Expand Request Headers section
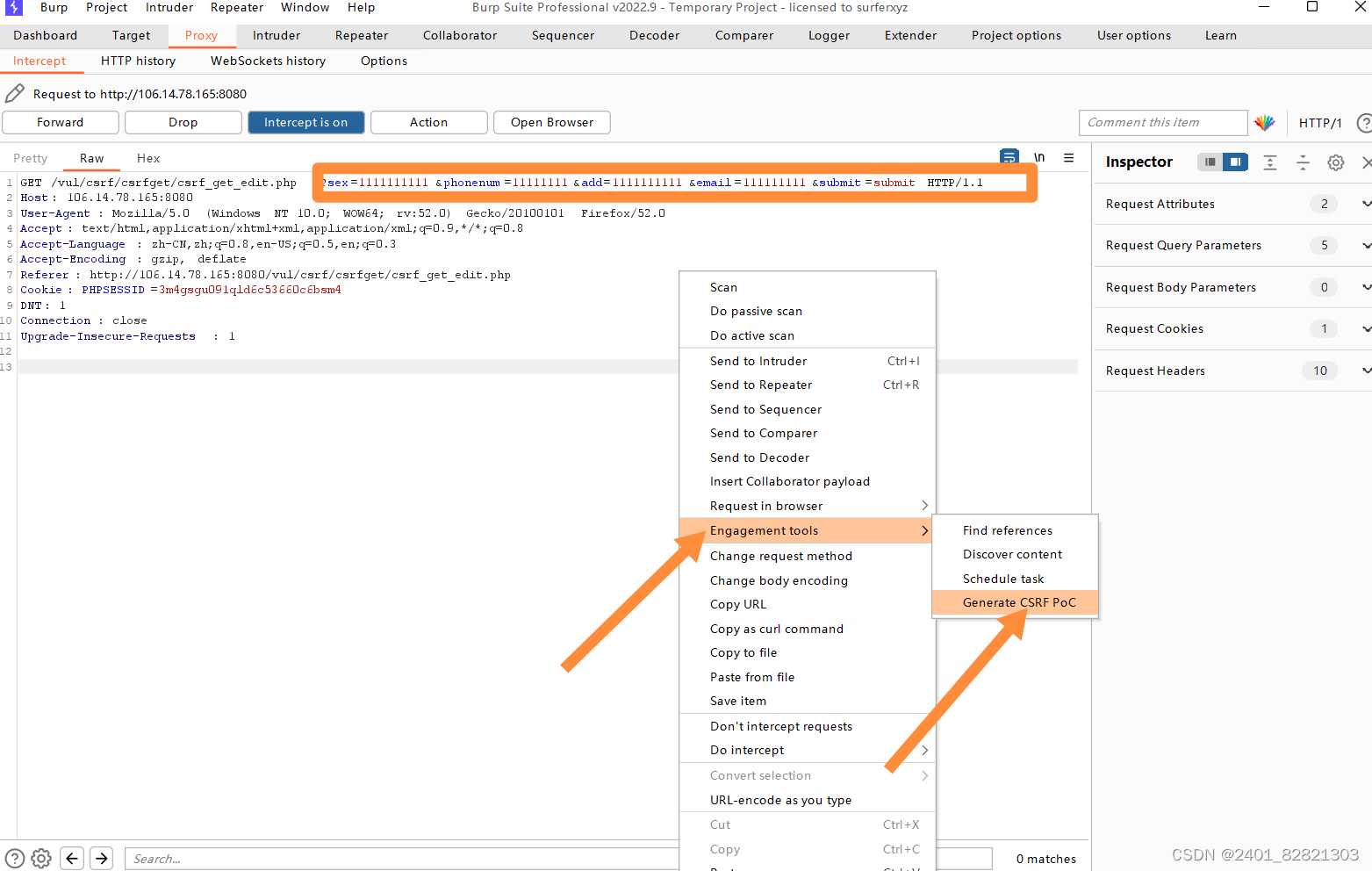This screenshot has width=1372, height=871. pyautogui.click(x=1366, y=371)
